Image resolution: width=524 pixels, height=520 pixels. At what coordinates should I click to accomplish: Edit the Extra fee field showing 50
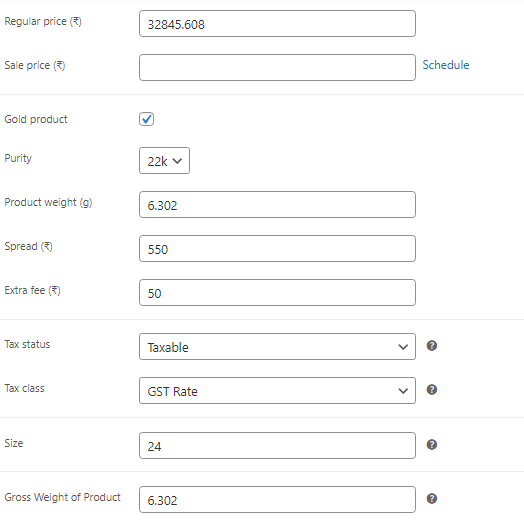click(x=277, y=293)
